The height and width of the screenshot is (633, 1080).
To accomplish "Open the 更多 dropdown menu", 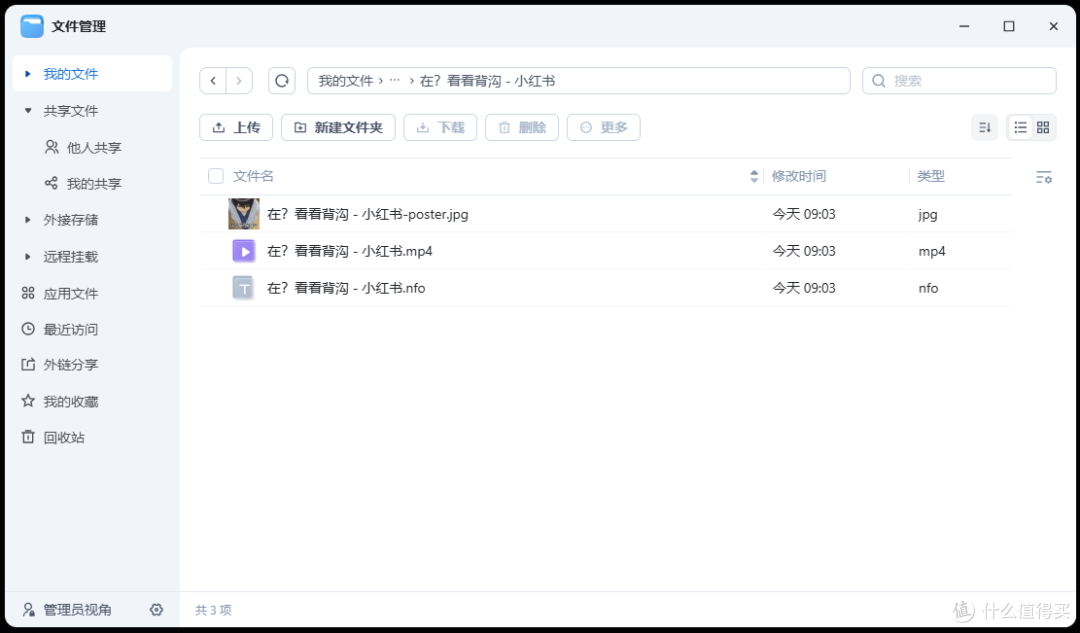I will coord(603,127).
